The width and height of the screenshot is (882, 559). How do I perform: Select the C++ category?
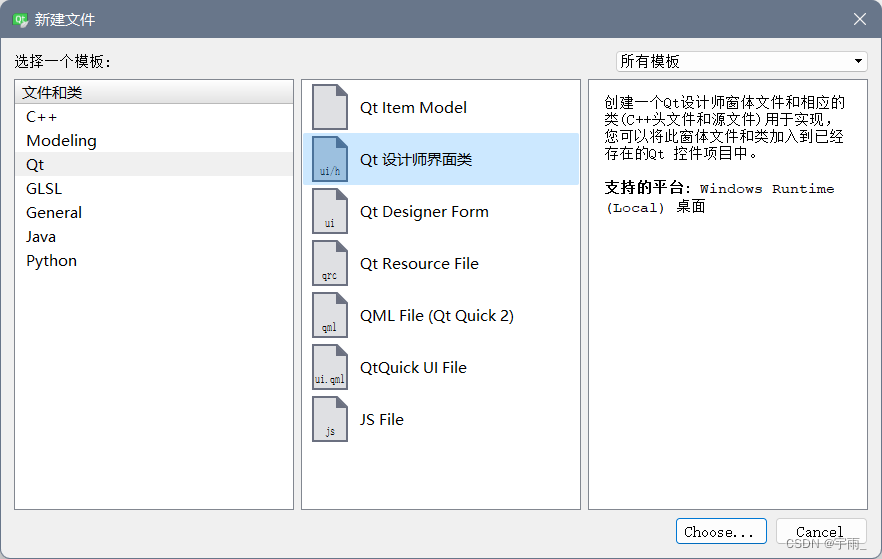tap(154, 116)
